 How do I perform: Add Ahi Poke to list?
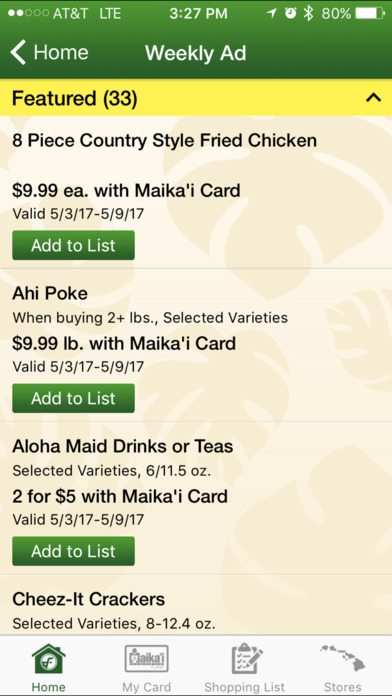pyautogui.click(x=73, y=398)
